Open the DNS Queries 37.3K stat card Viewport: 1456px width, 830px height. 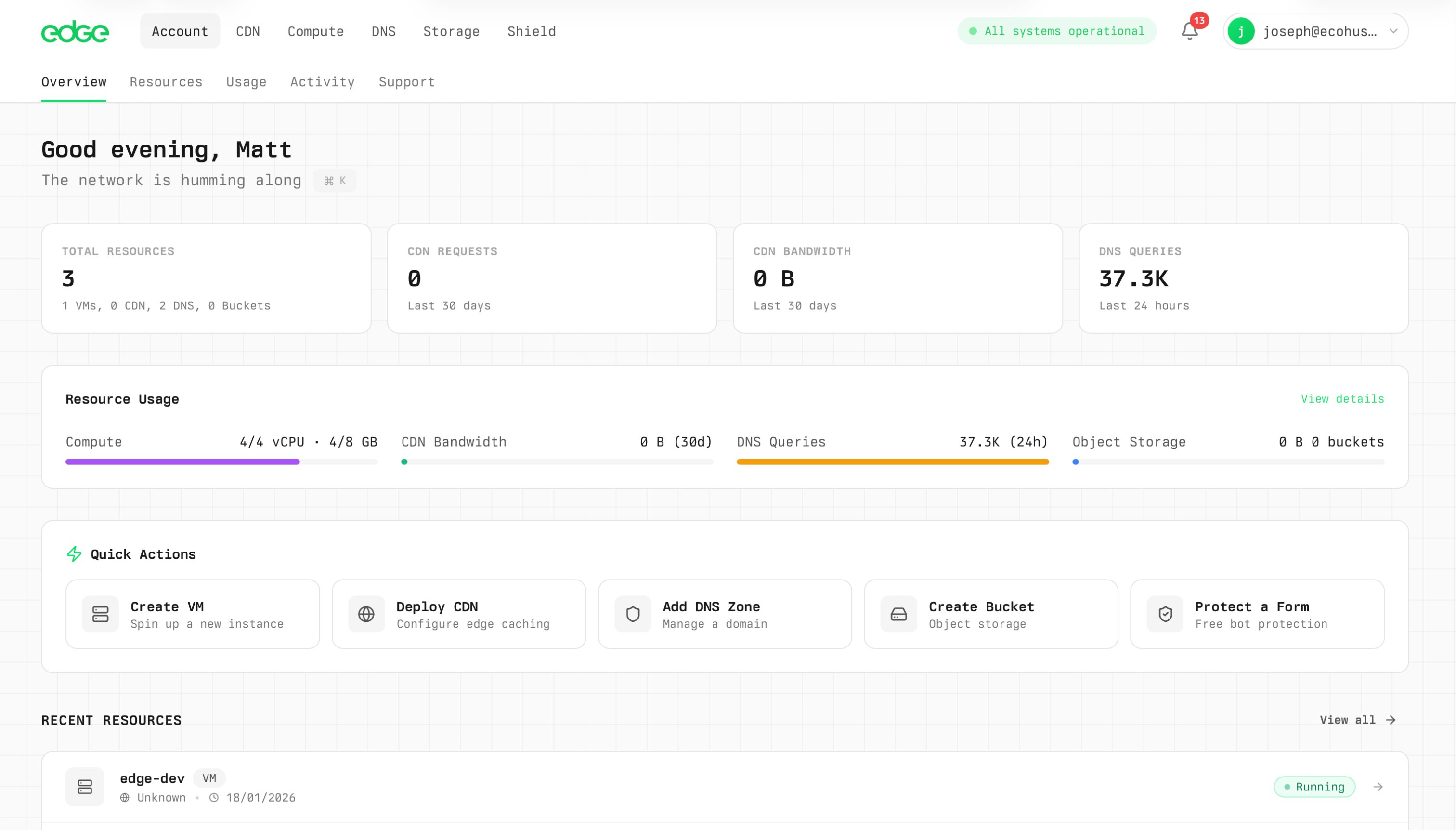tap(1244, 278)
